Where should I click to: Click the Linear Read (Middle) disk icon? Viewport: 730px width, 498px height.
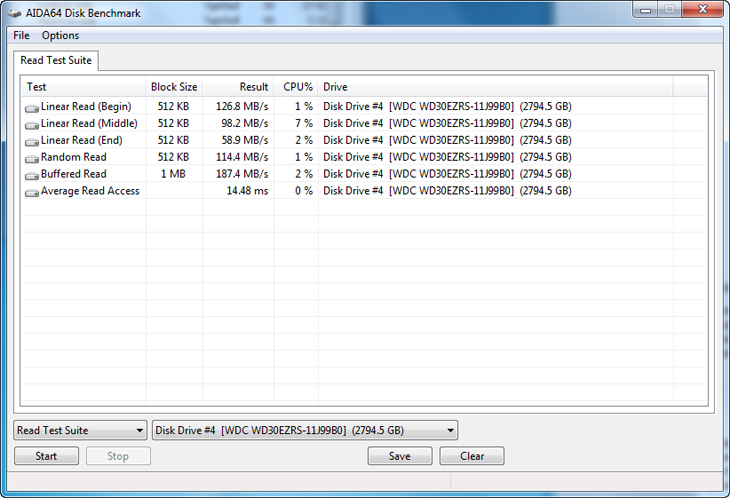tap(32, 124)
